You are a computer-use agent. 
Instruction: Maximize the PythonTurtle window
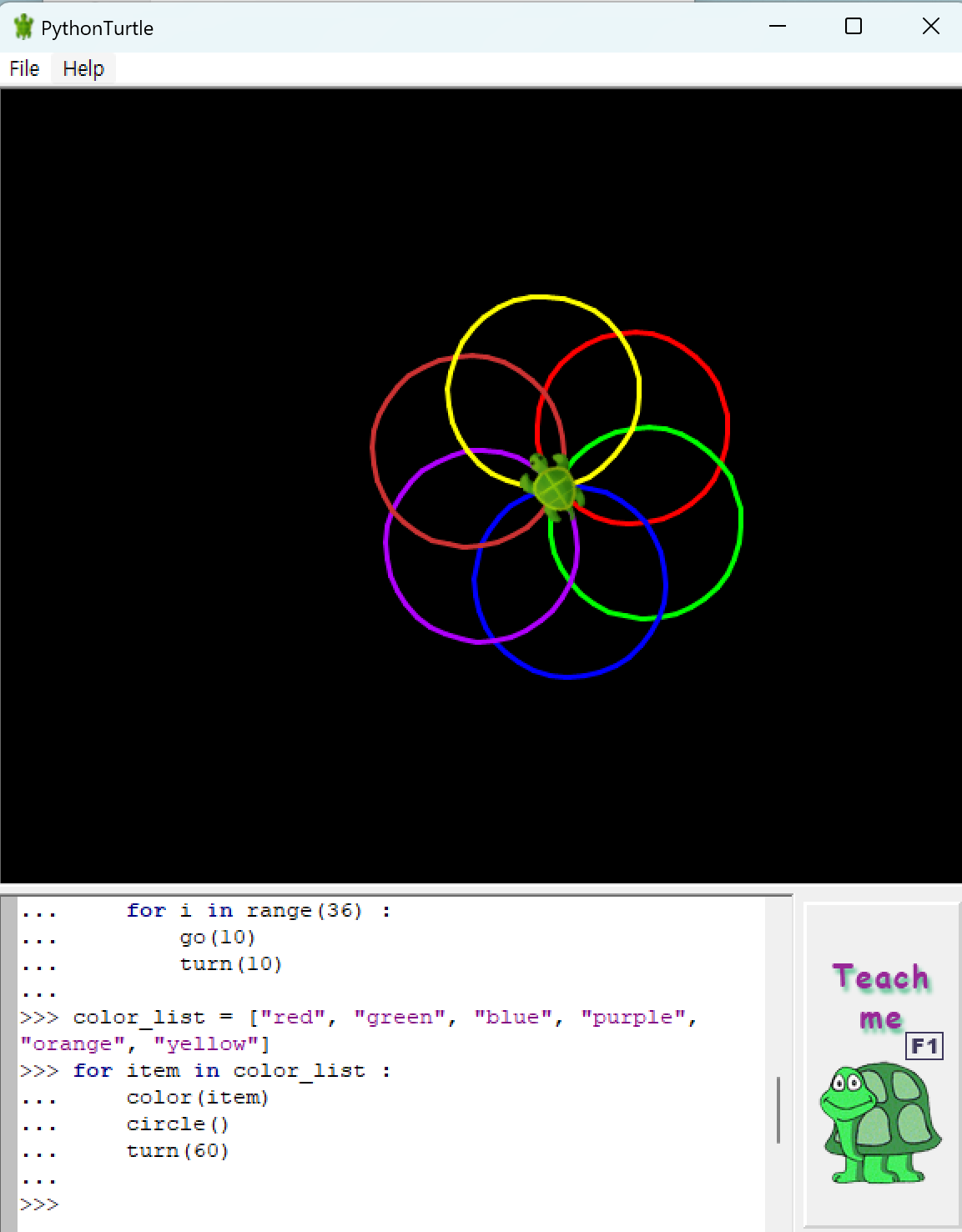(x=854, y=27)
